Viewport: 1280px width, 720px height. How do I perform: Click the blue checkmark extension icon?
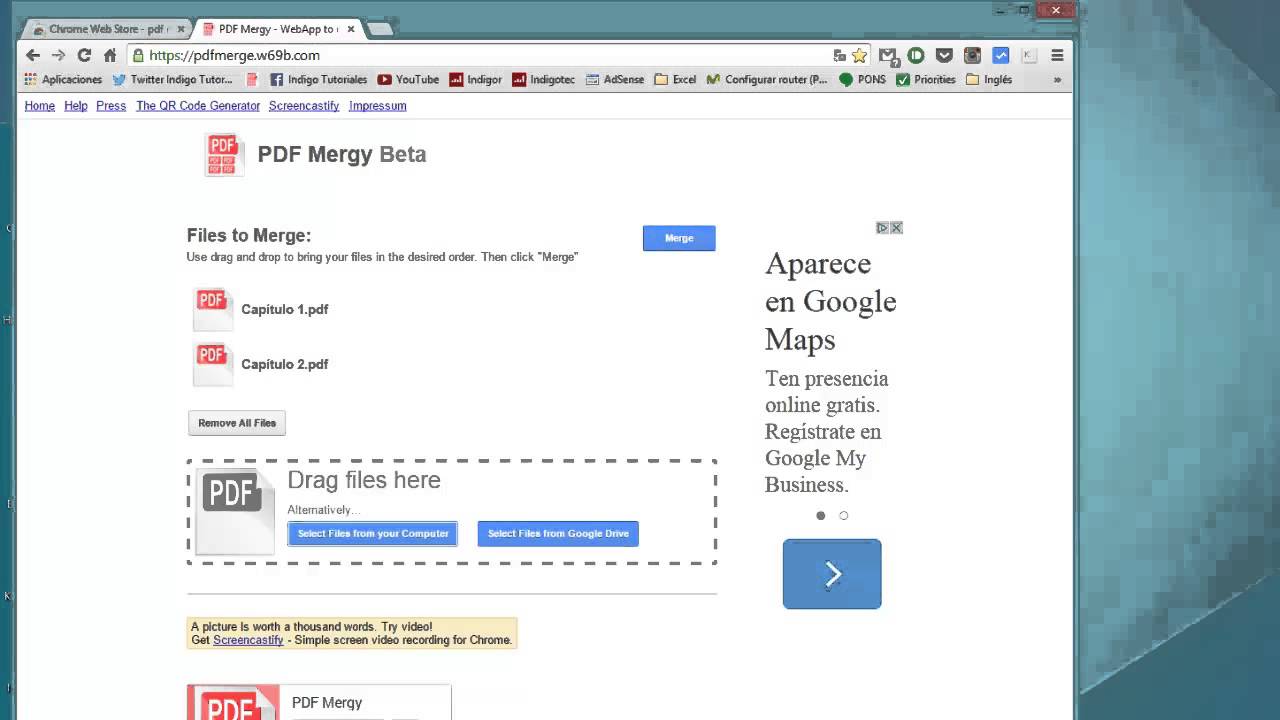pyautogui.click(x=1000, y=56)
